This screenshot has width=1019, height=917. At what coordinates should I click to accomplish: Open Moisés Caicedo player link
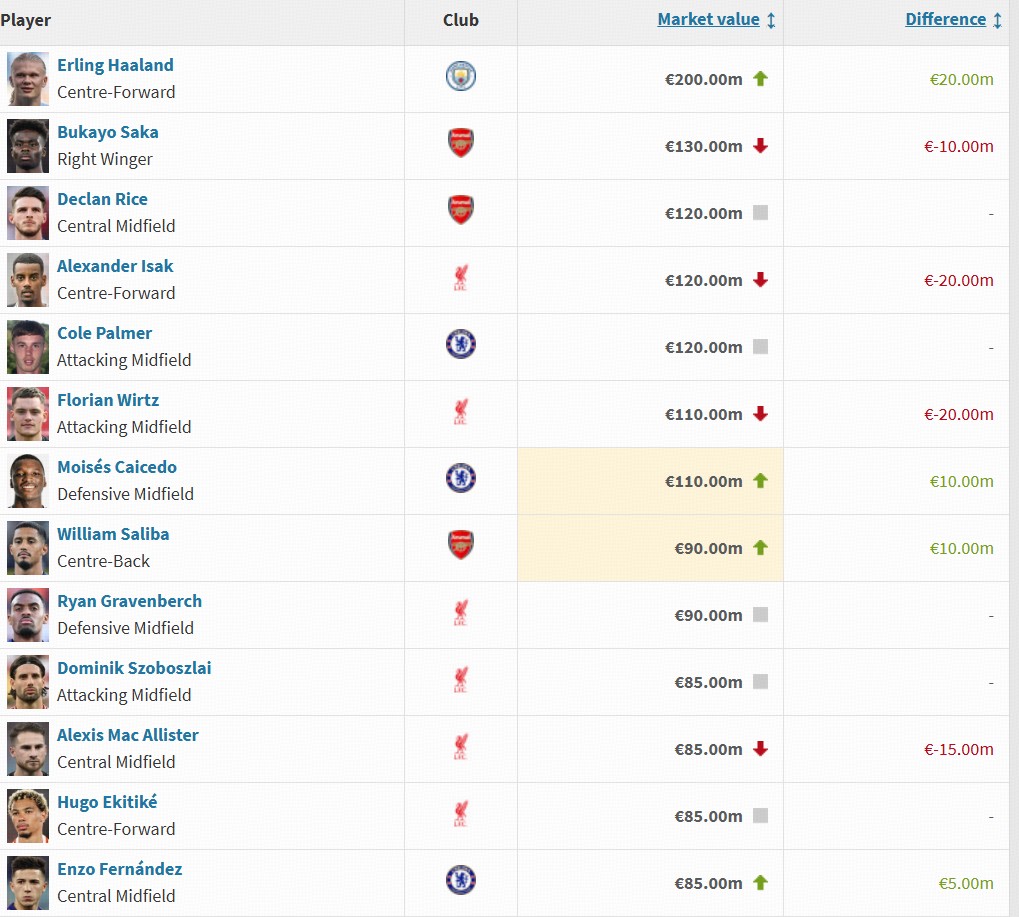pyautogui.click(x=116, y=467)
